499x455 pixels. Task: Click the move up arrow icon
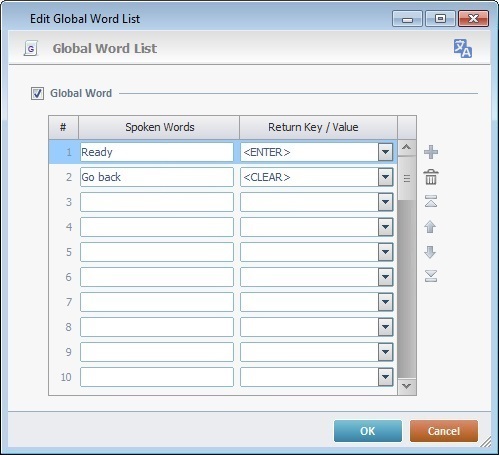[x=430, y=227]
